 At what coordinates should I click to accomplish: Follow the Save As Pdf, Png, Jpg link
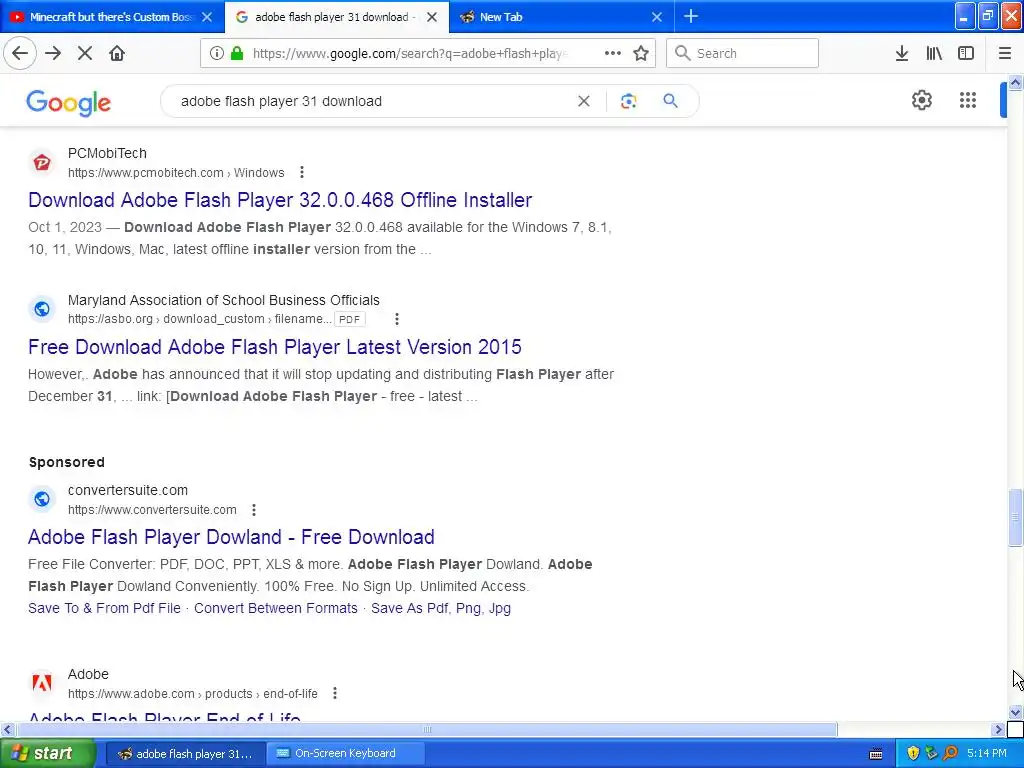pos(441,608)
